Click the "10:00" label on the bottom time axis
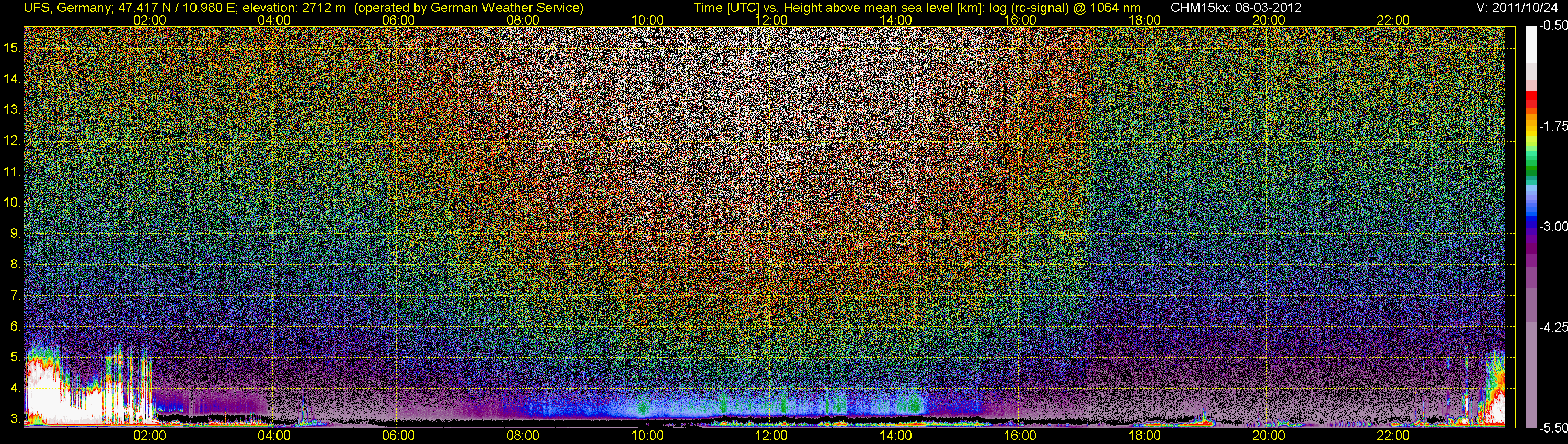The width and height of the screenshot is (1568, 444). (x=647, y=436)
